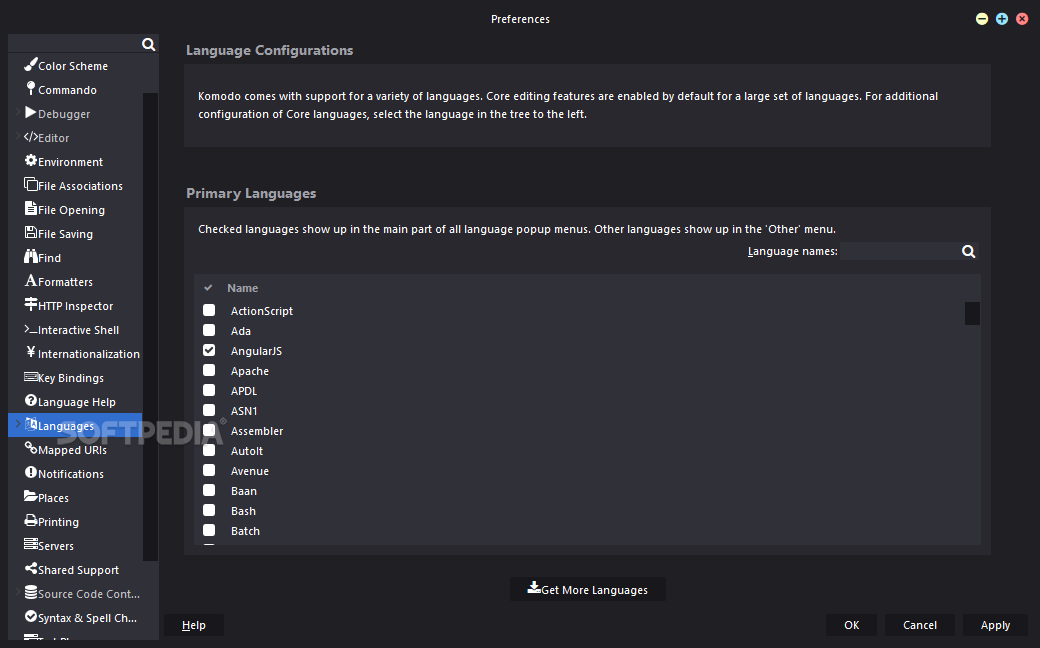This screenshot has width=1040, height=648.
Task: Click the language list scrollbar thumb
Action: coord(972,314)
